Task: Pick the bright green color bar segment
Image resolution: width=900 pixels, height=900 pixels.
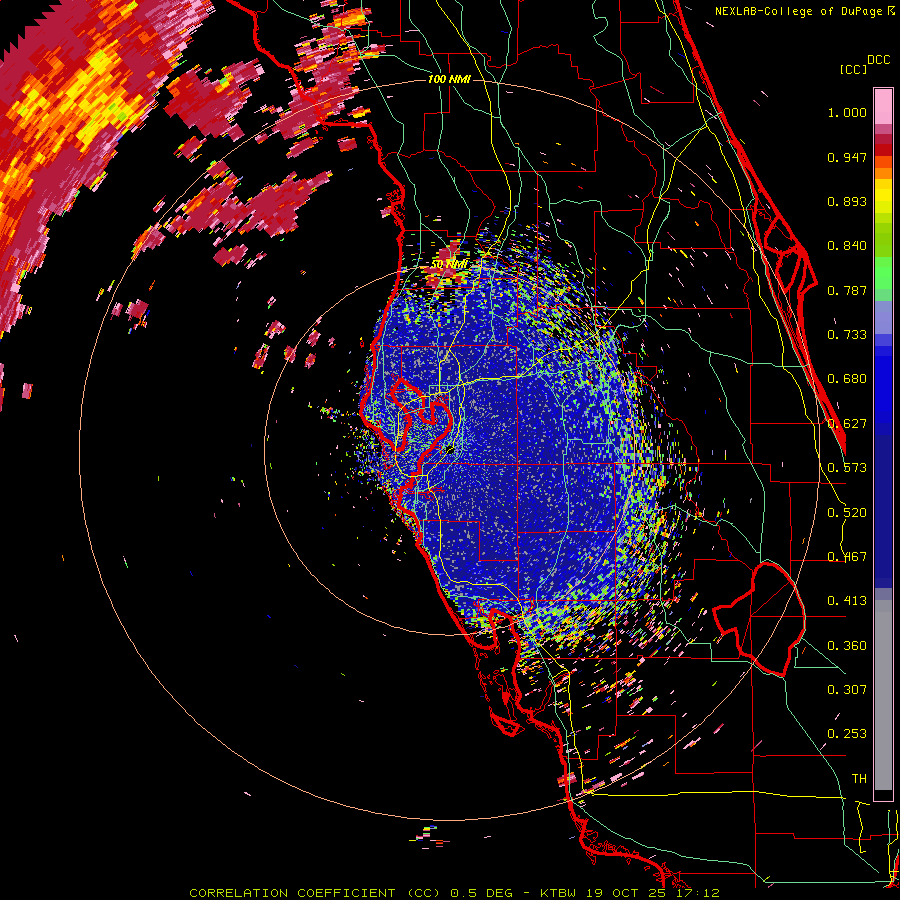Action: pos(883,273)
